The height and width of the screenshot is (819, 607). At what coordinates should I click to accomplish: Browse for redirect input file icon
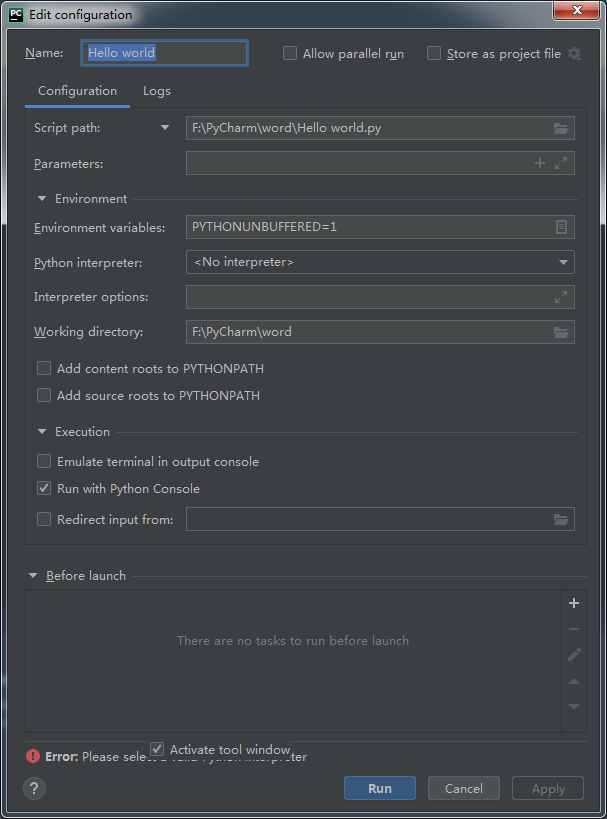[x=561, y=519]
